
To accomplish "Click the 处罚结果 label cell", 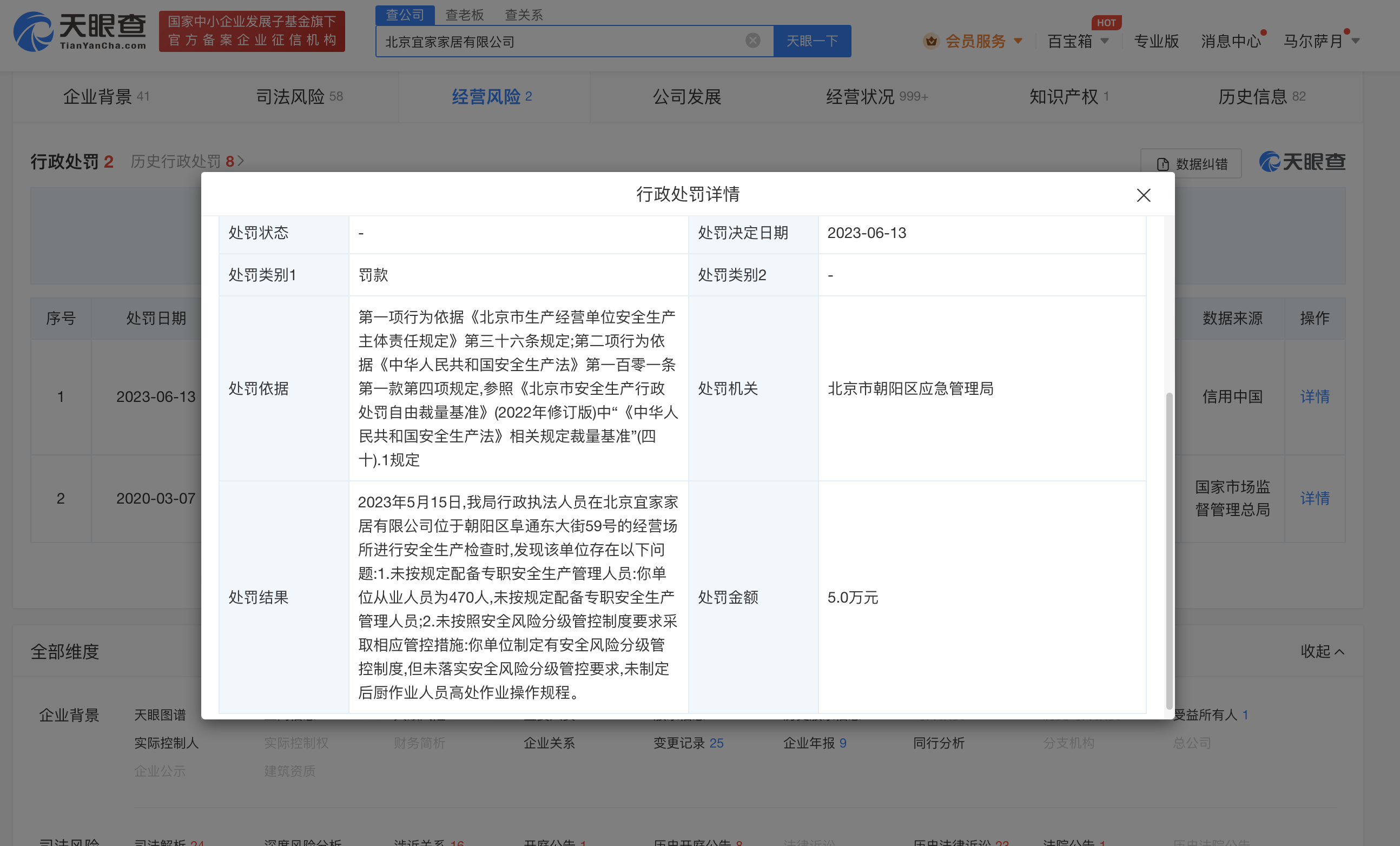I will (283, 597).
